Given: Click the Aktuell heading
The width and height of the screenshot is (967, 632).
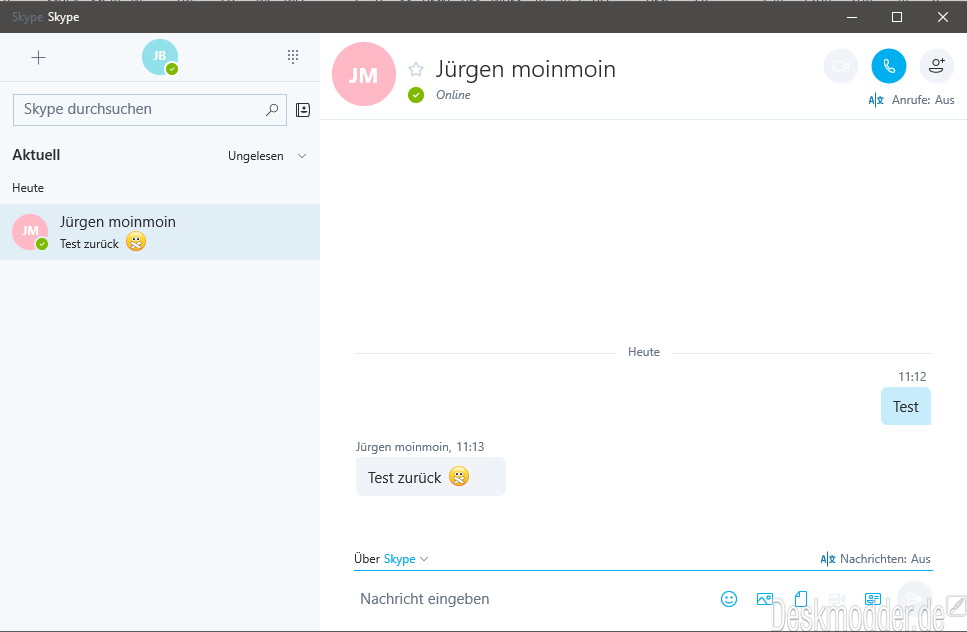Looking at the screenshot, I should coord(36,155).
